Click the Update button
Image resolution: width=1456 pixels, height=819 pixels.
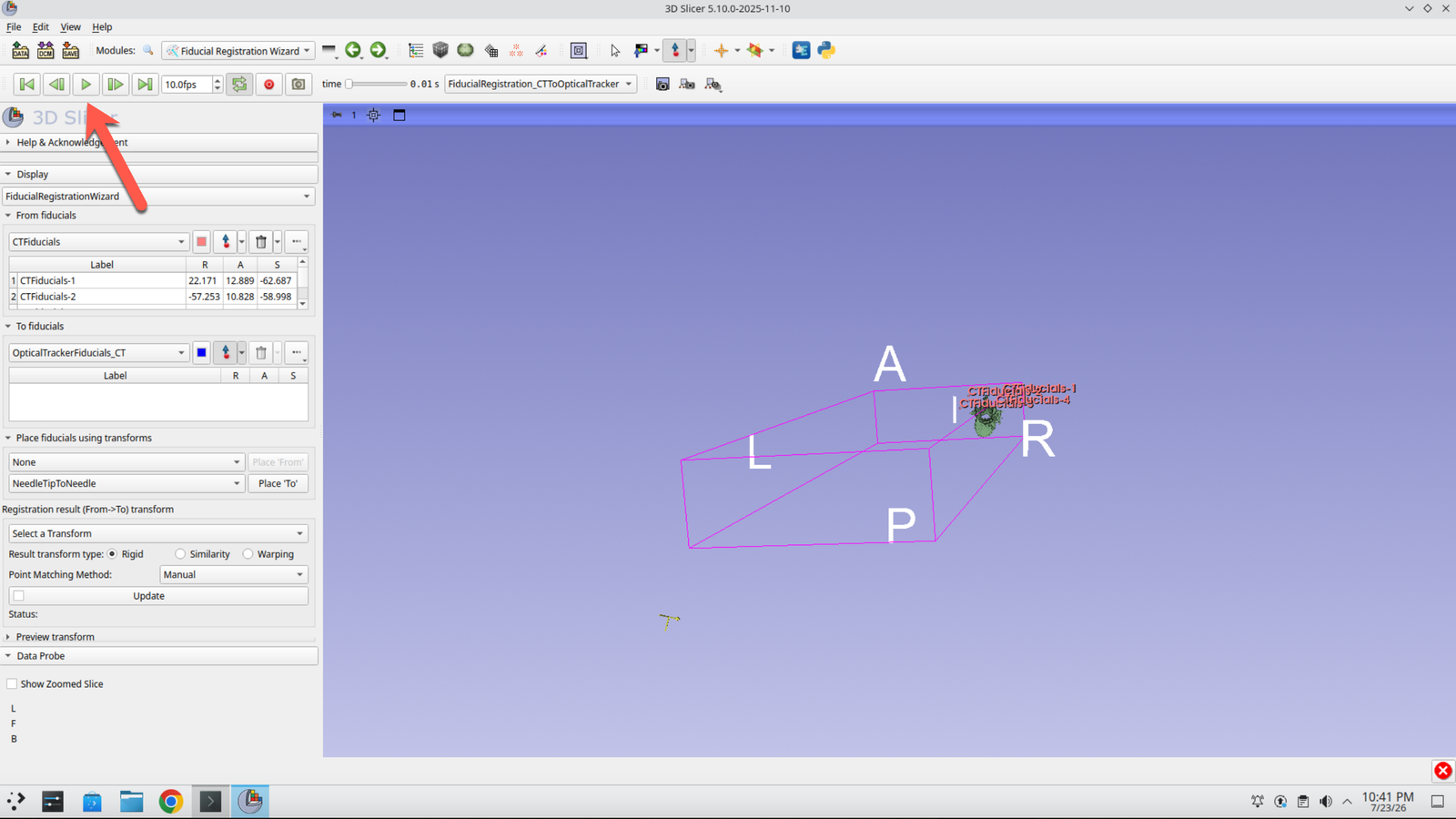tap(158, 596)
